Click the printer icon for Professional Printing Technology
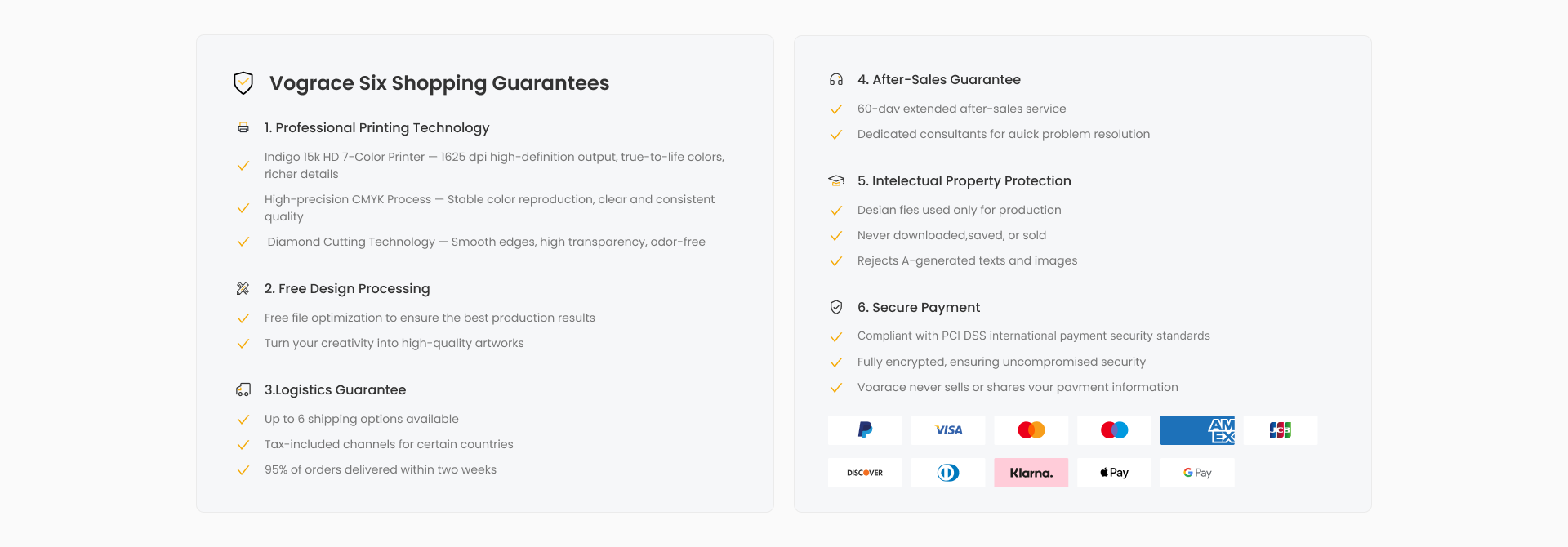 tap(243, 127)
